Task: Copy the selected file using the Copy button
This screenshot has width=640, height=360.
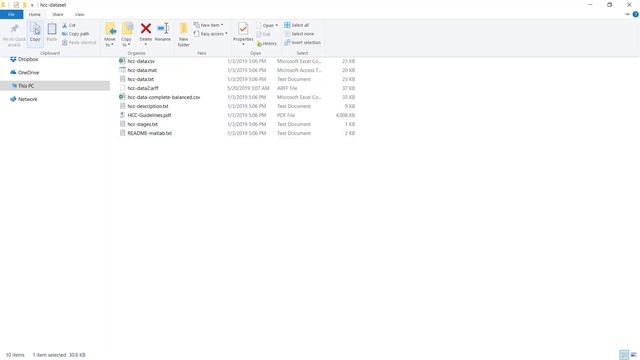Action: pyautogui.click(x=35, y=33)
